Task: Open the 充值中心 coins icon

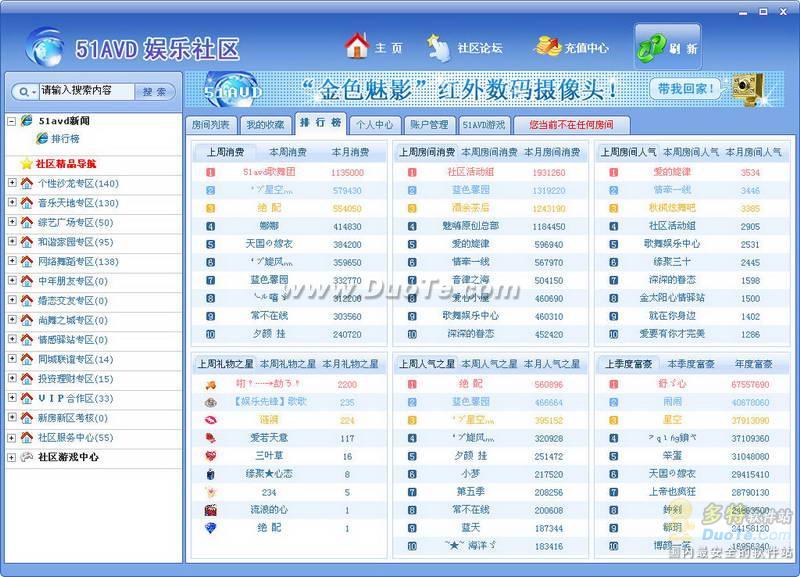Action: [547, 46]
